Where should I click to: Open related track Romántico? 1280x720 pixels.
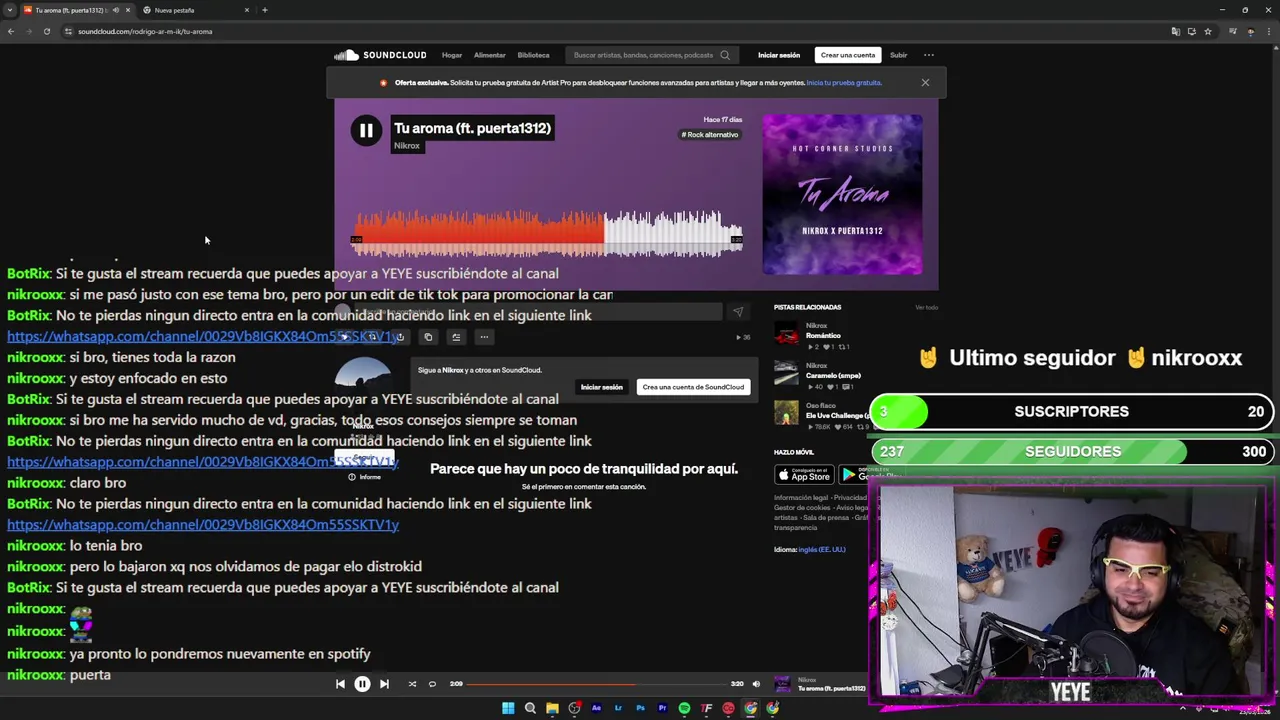tap(823, 336)
